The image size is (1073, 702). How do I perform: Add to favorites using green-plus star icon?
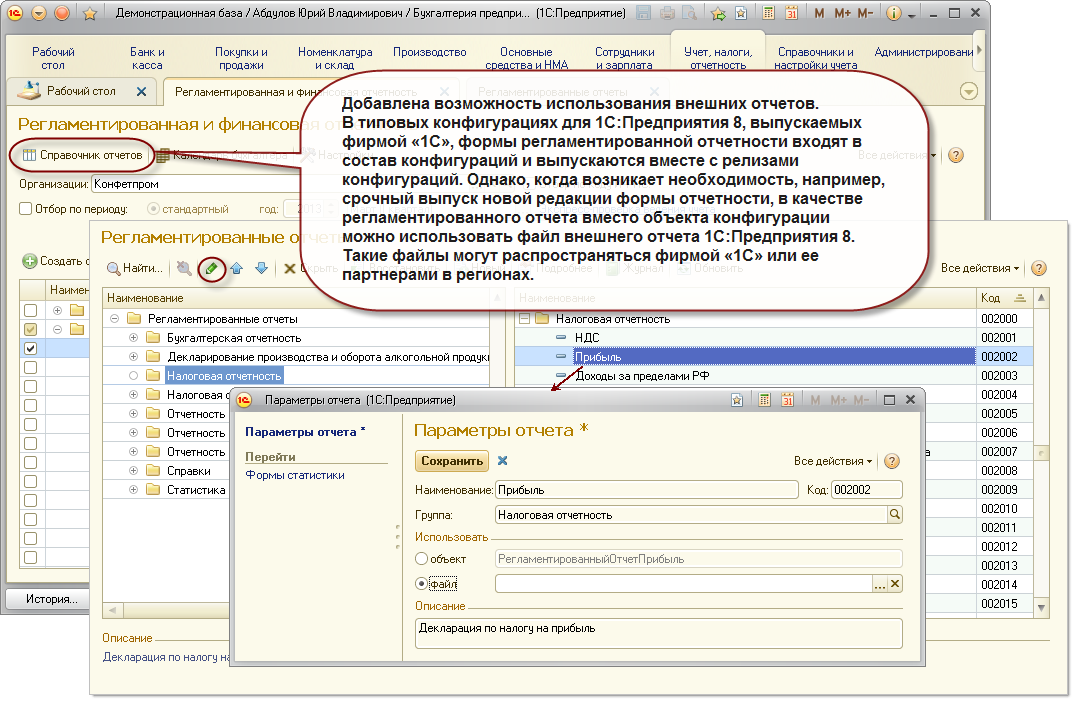[x=718, y=13]
